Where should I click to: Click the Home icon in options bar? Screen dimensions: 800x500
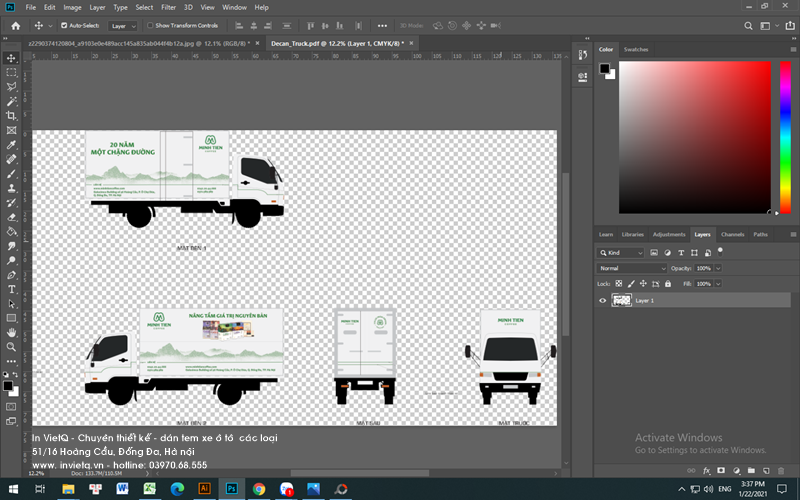(15, 25)
